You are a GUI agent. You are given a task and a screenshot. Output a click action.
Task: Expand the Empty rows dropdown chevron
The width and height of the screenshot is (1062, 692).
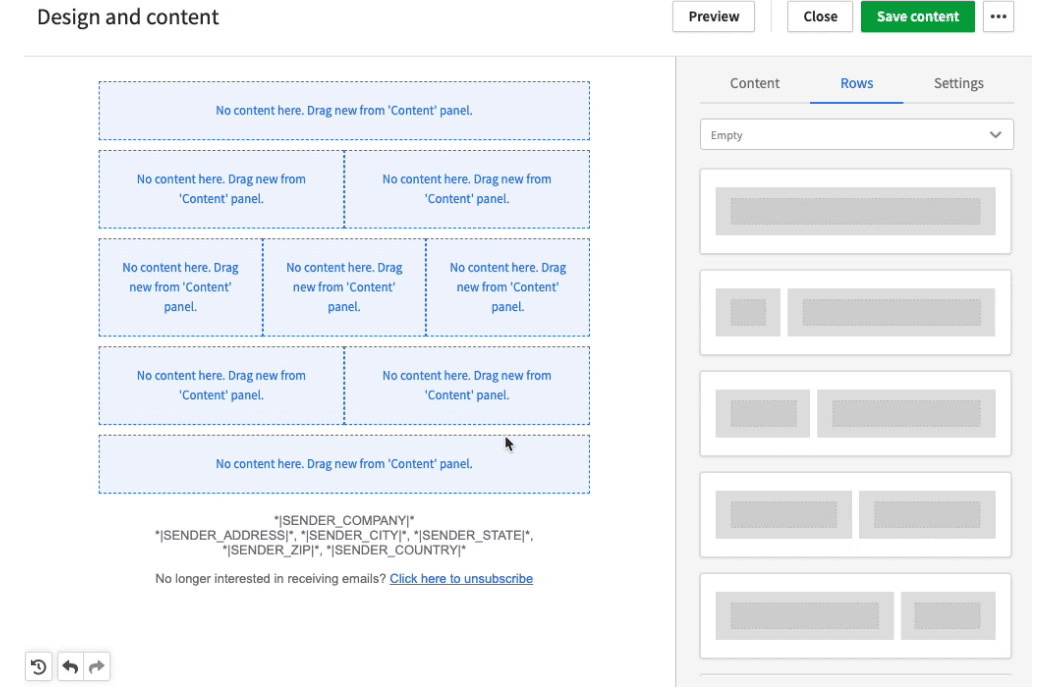tap(995, 135)
